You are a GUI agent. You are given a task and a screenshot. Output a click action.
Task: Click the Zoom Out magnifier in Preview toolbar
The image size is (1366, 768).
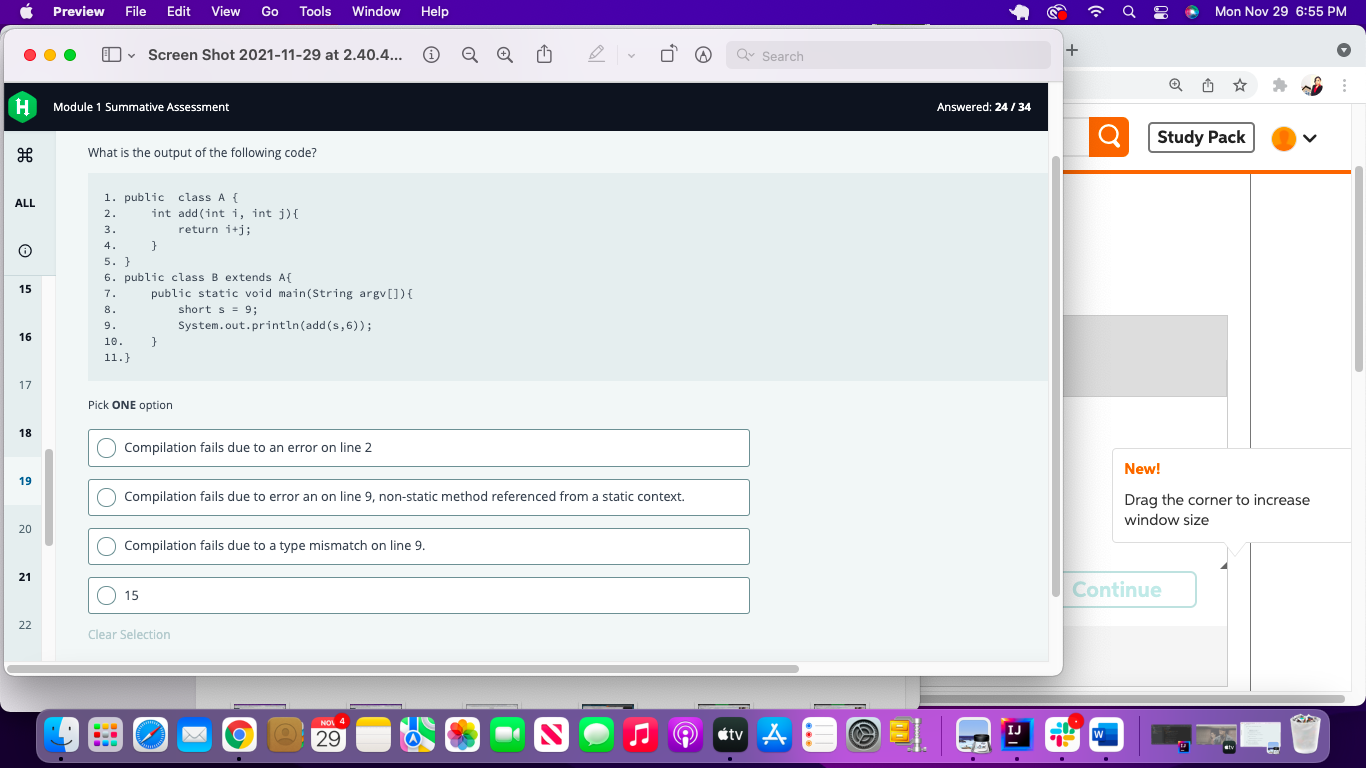[469, 55]
